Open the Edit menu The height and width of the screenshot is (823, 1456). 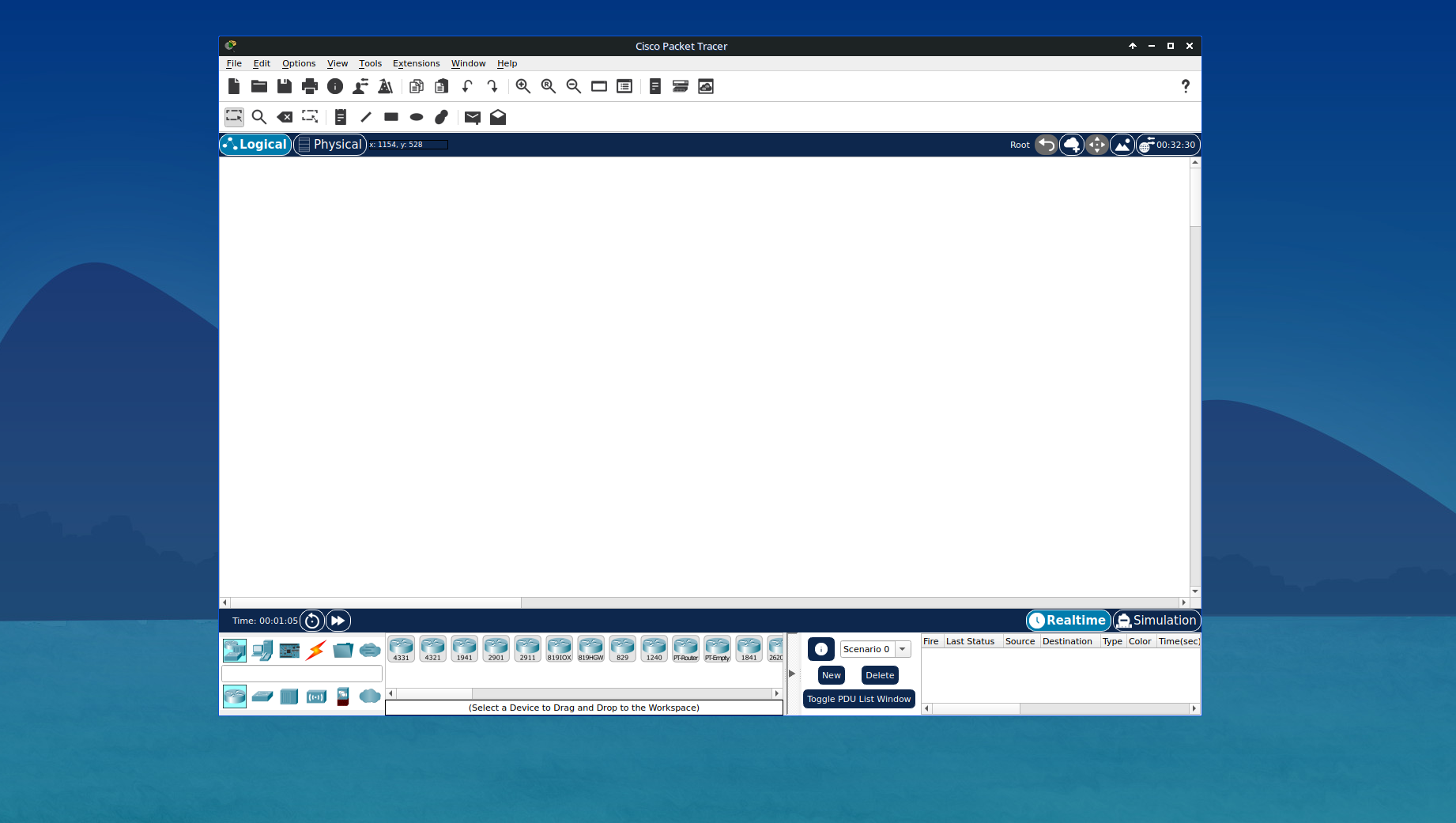click(262, 63)
